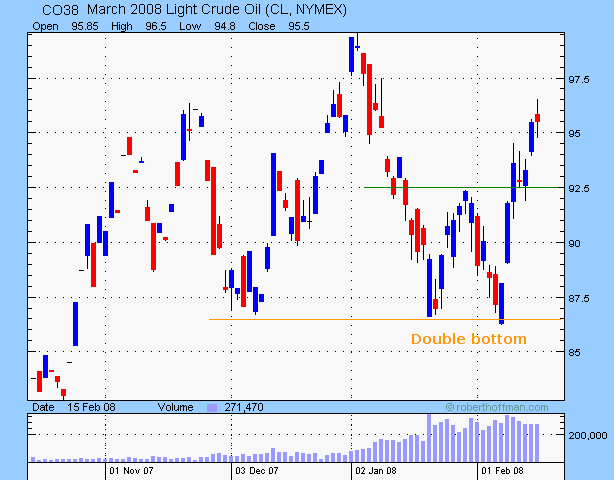Click the green 92.5 resistance line

[x=461, y=188]
